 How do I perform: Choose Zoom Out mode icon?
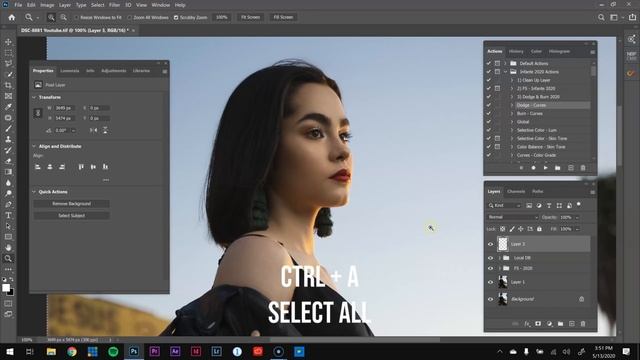pyautogui.click(x=64, y=18)
